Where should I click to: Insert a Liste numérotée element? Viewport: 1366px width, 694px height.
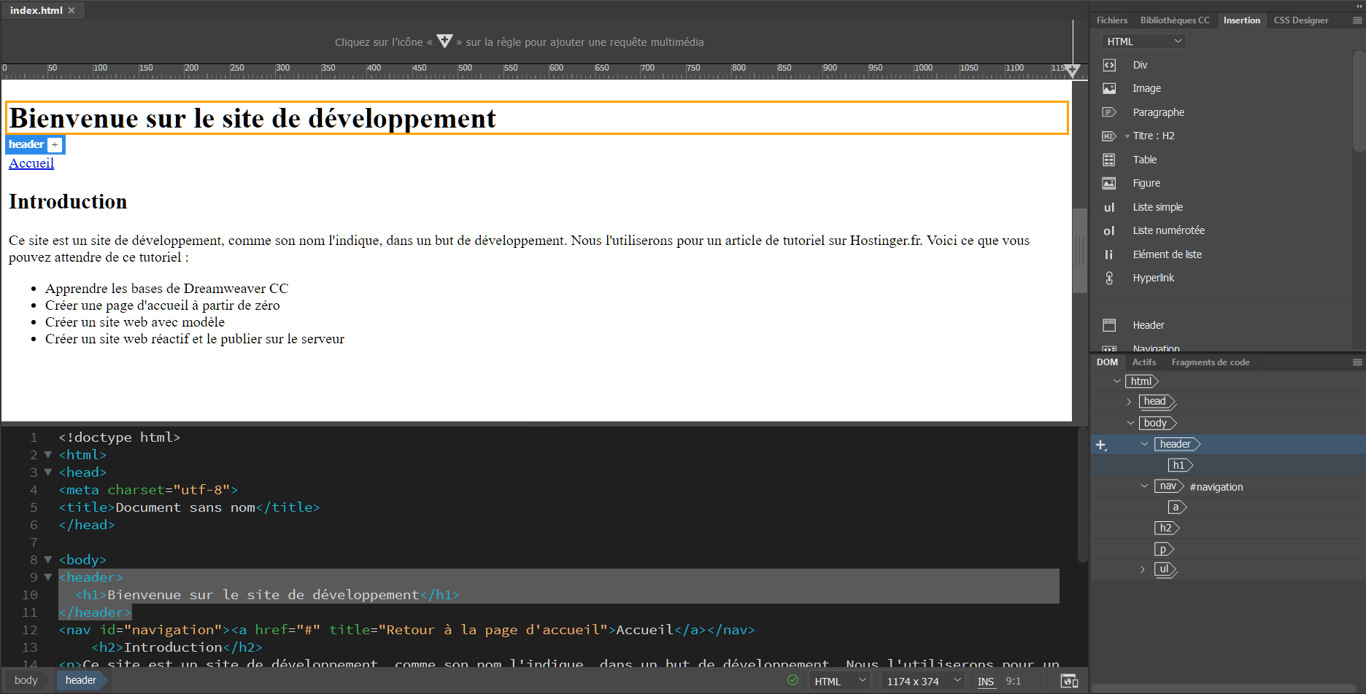[x=1110, y=230]
